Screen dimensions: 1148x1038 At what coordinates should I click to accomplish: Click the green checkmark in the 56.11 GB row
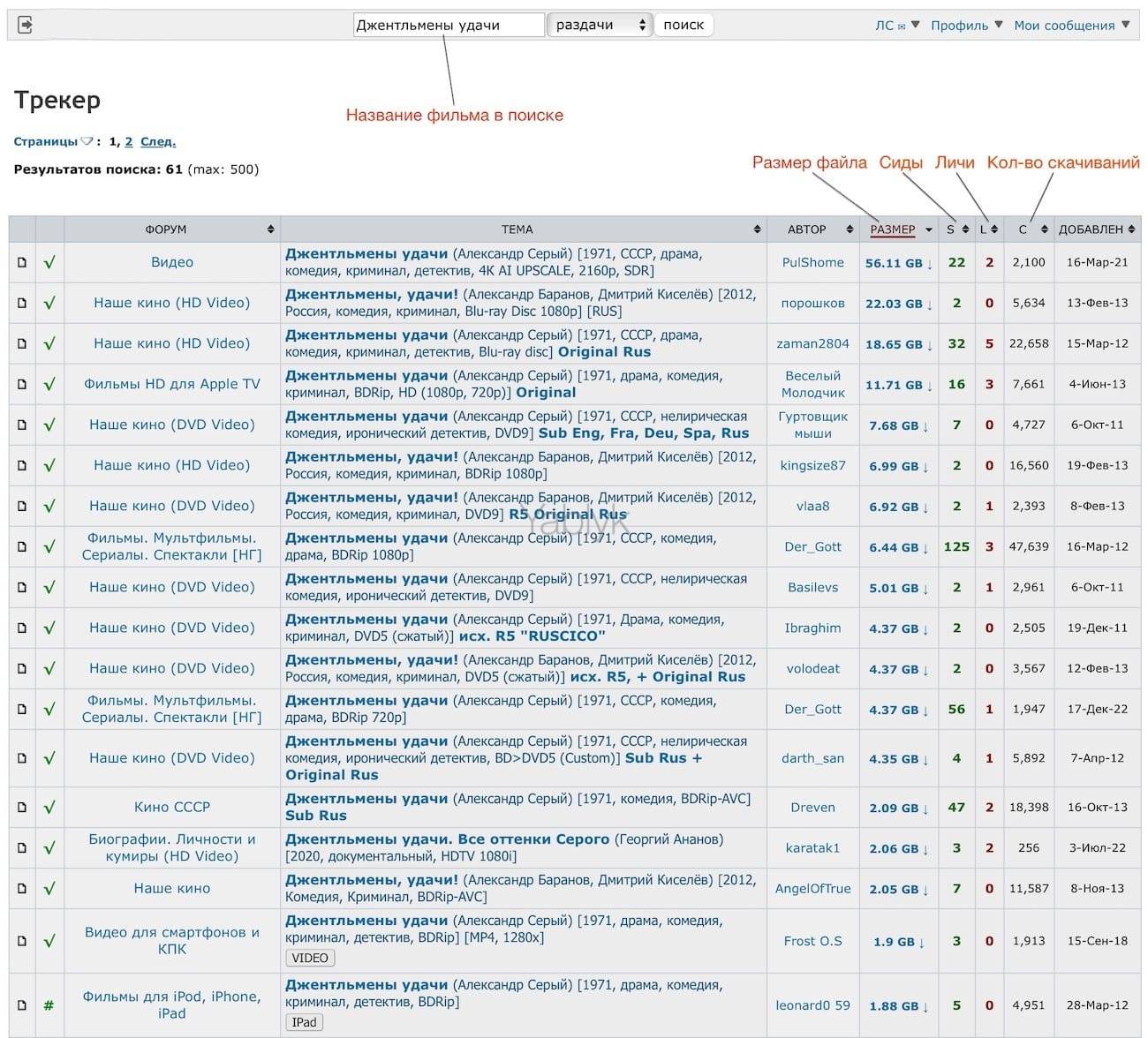tap(49, 262)
